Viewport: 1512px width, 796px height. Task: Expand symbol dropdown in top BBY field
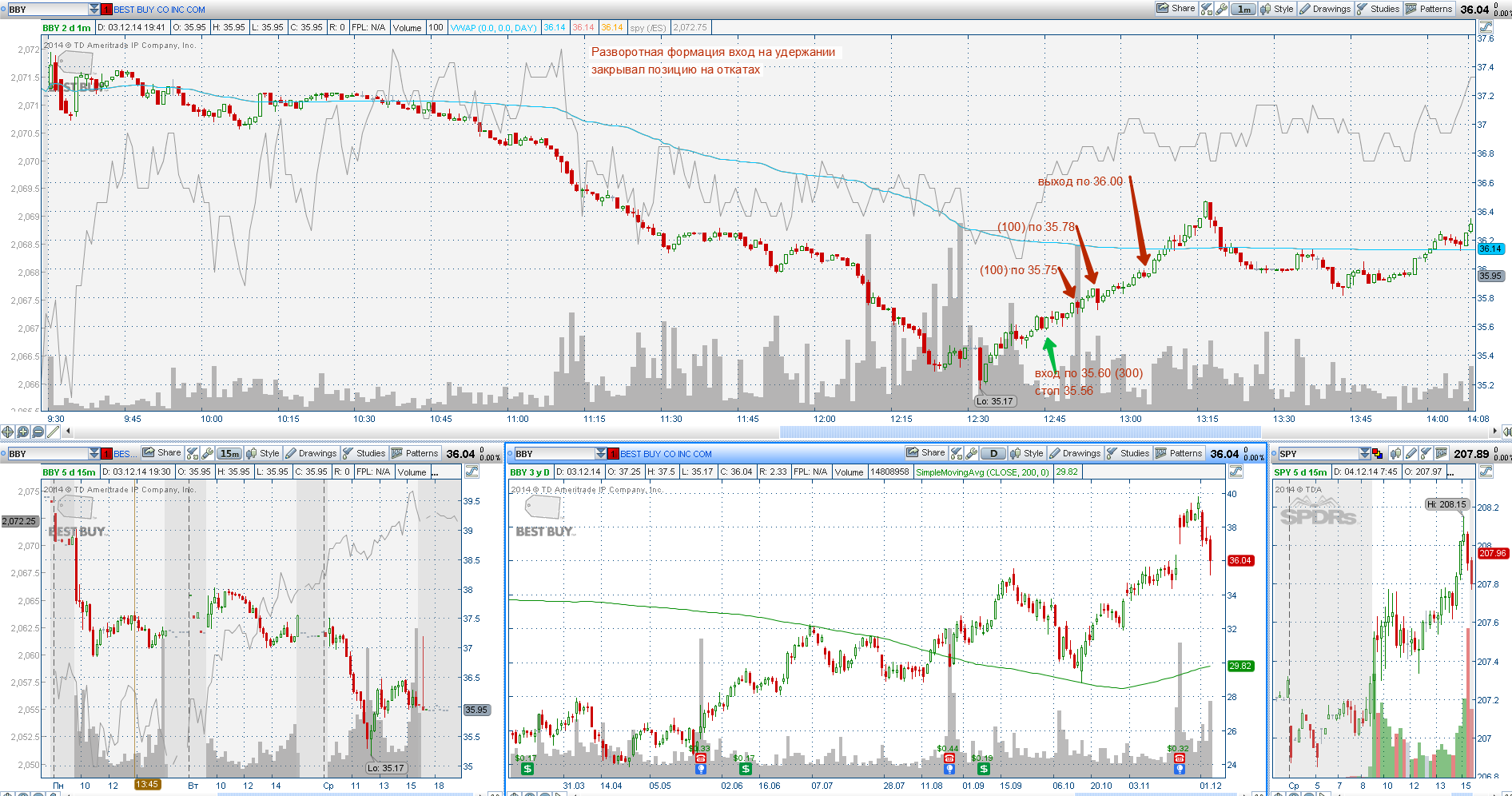[x=94, y=9]
